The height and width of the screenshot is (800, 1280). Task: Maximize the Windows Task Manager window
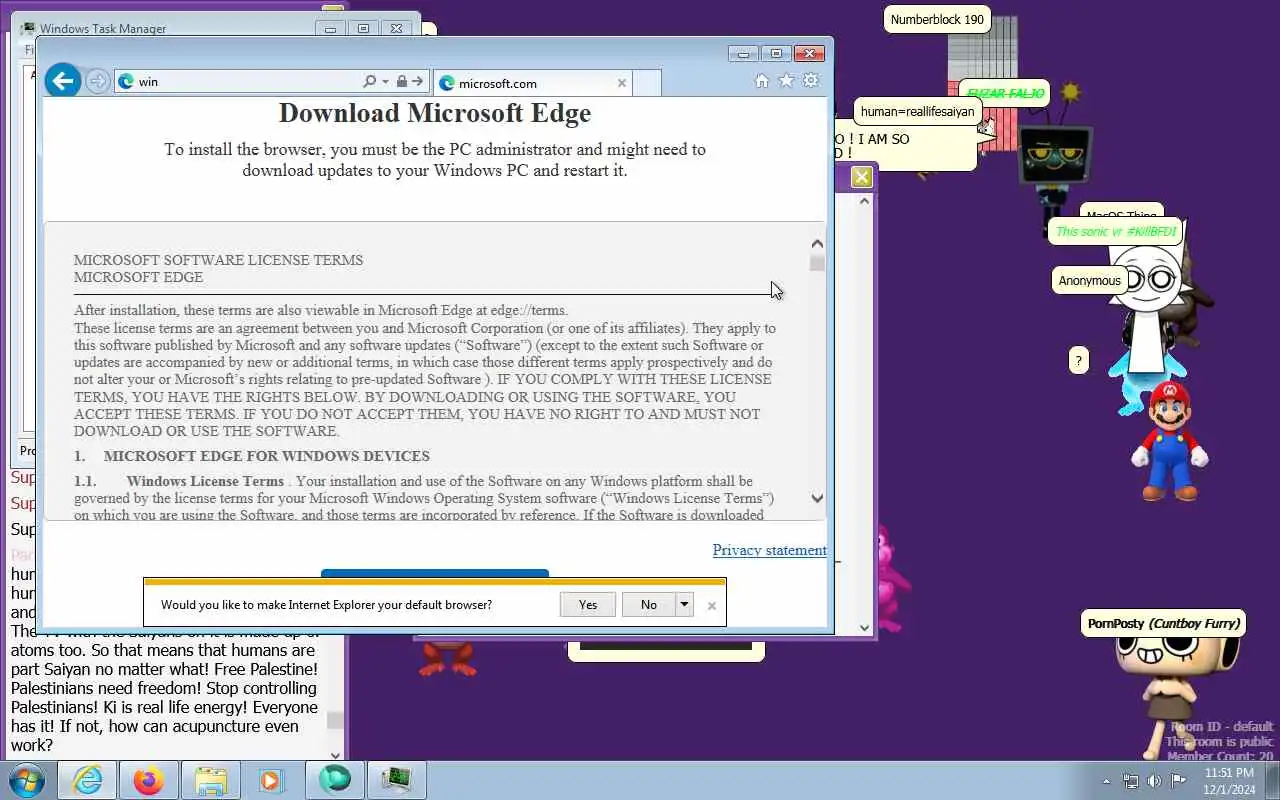tap(363, 29)
